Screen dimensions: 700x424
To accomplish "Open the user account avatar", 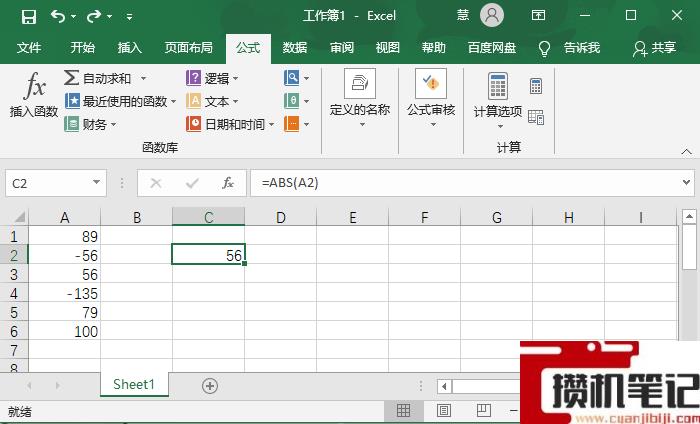I will click(492, 16).
